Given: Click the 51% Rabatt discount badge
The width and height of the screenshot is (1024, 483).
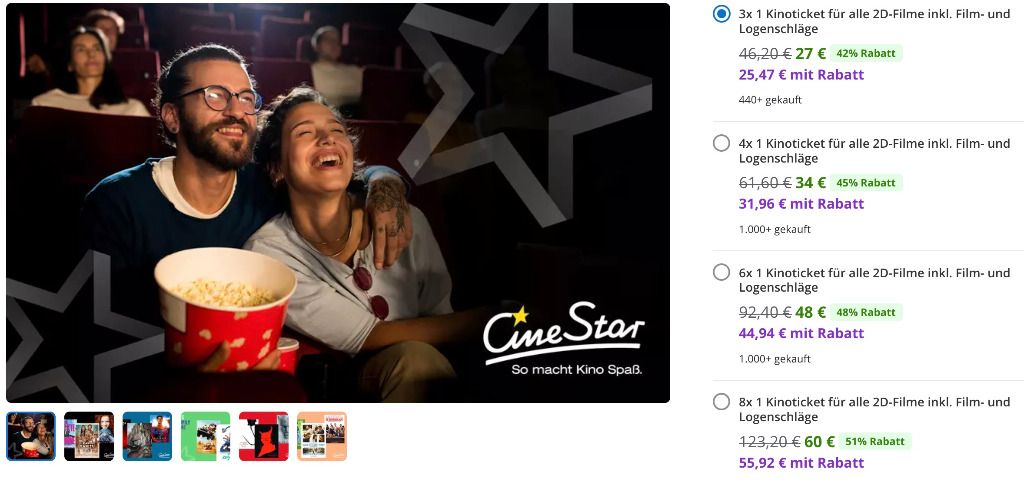Looking at the screenshot, I should [875, 441].
